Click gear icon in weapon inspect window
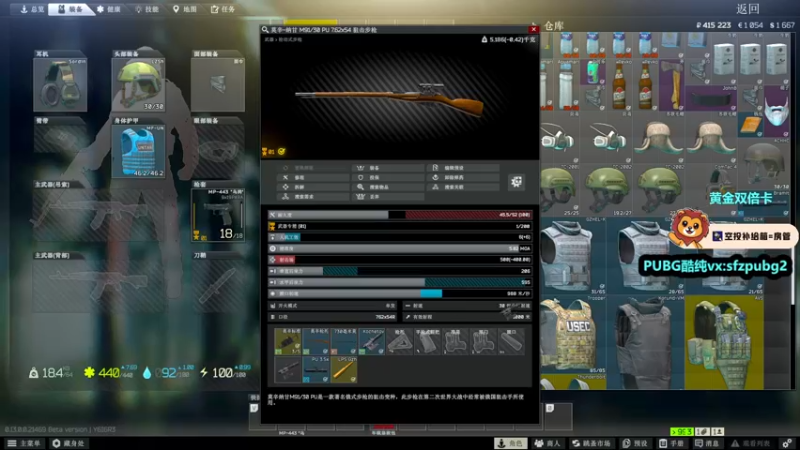 516,182
